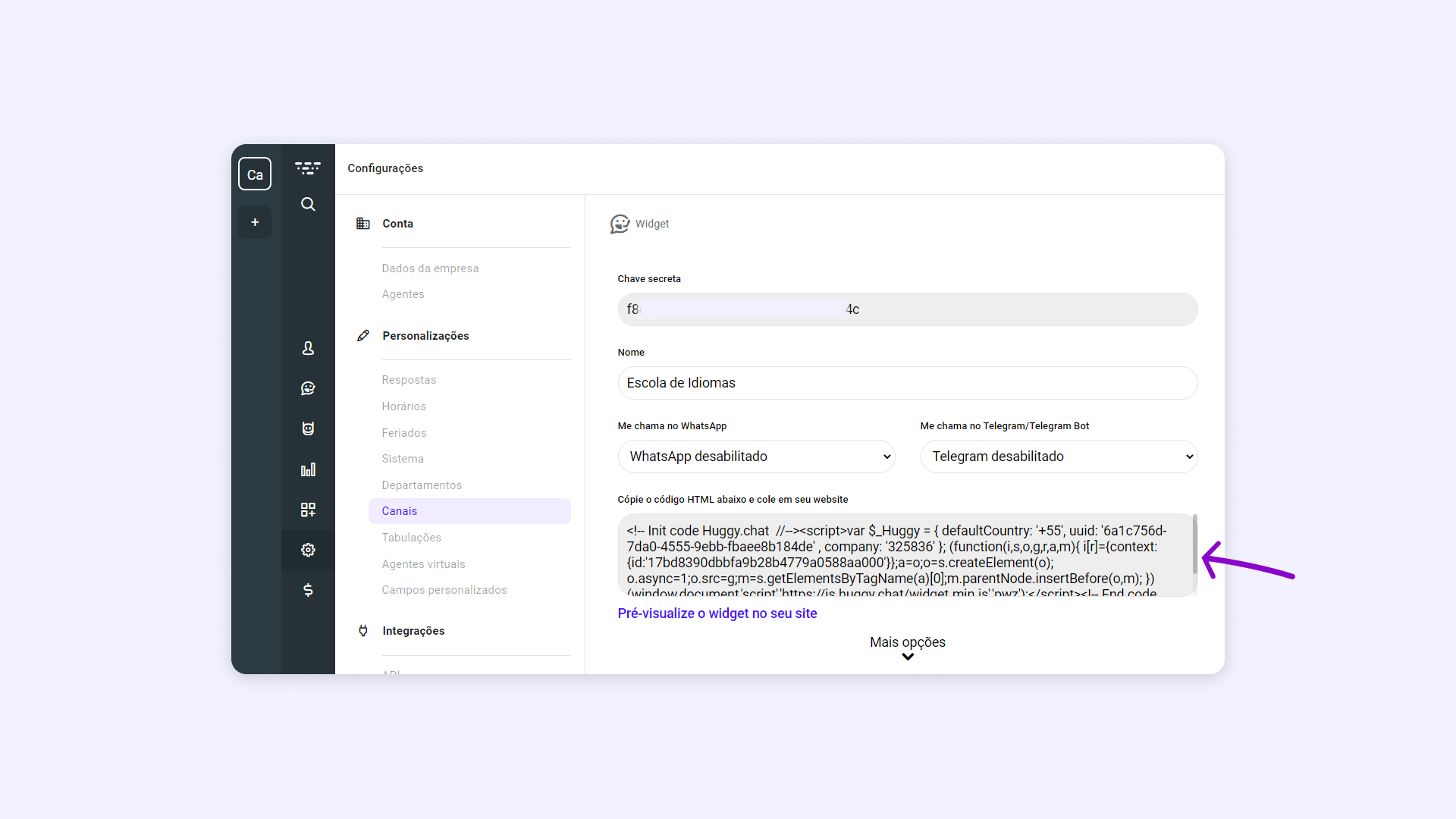Screen dimensions: 1456x819
Task: Select Feriados menu item
Action: (403, 433)
